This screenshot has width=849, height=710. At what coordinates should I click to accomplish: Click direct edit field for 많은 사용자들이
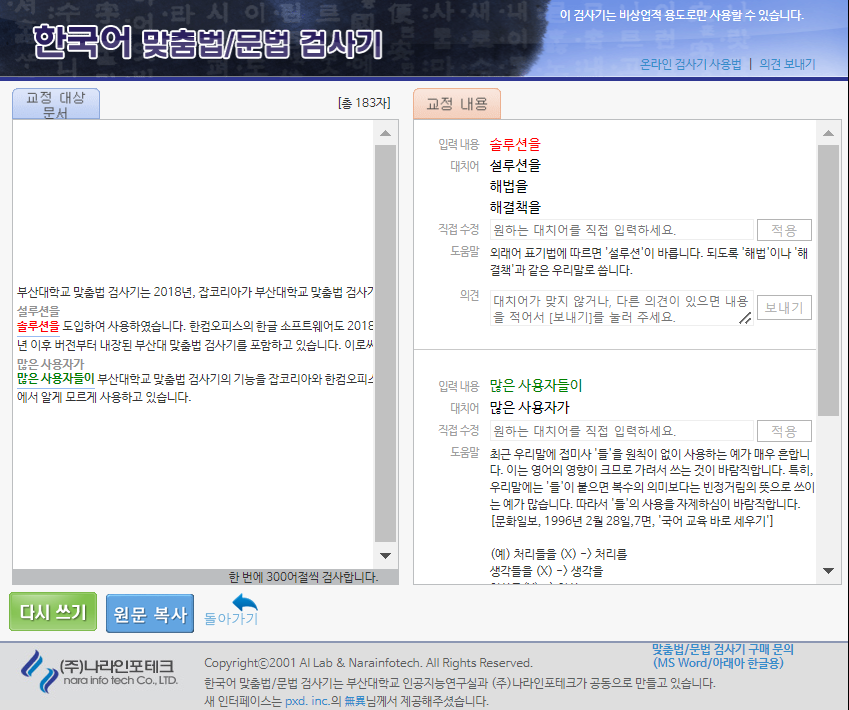[x=622, y=431]
